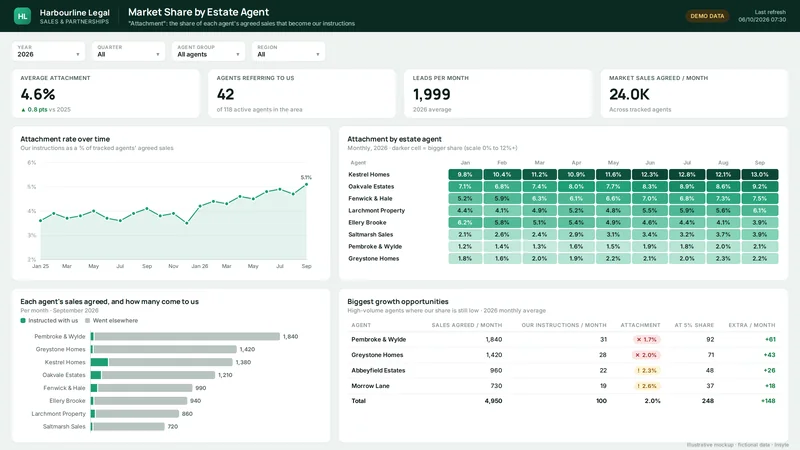Screen dimensions: 800x450
Task: Sort by Attachment column header
Action: 640,325
